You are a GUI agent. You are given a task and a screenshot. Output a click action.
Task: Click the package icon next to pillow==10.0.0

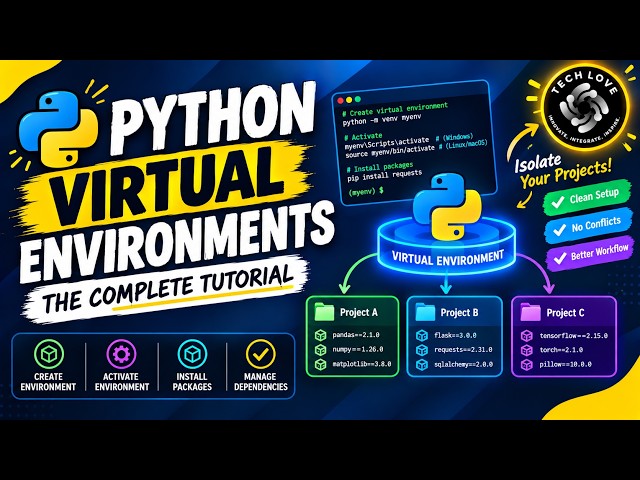click(x=527, y=364)
